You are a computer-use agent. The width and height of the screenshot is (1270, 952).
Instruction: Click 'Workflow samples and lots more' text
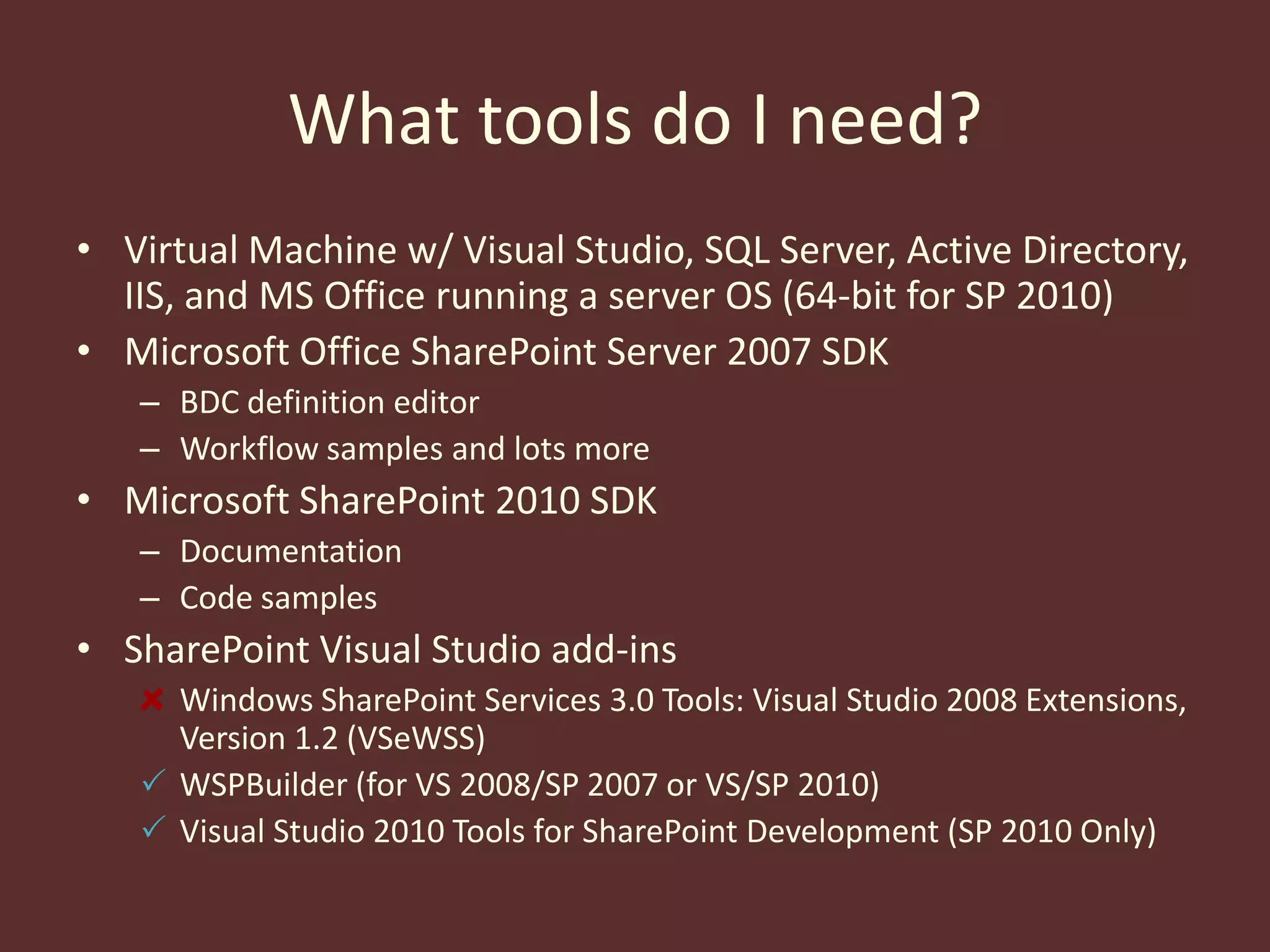[x=414, y=449]
